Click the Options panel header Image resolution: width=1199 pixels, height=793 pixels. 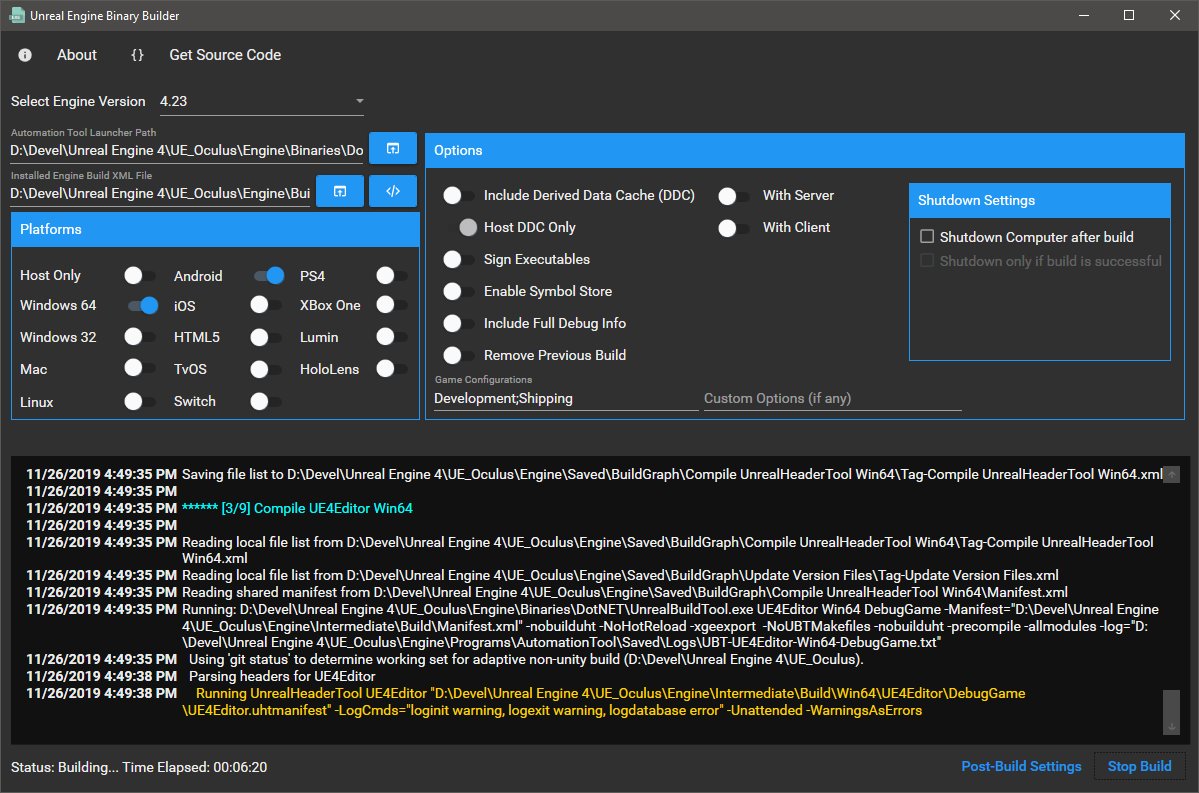coord(804,151)
